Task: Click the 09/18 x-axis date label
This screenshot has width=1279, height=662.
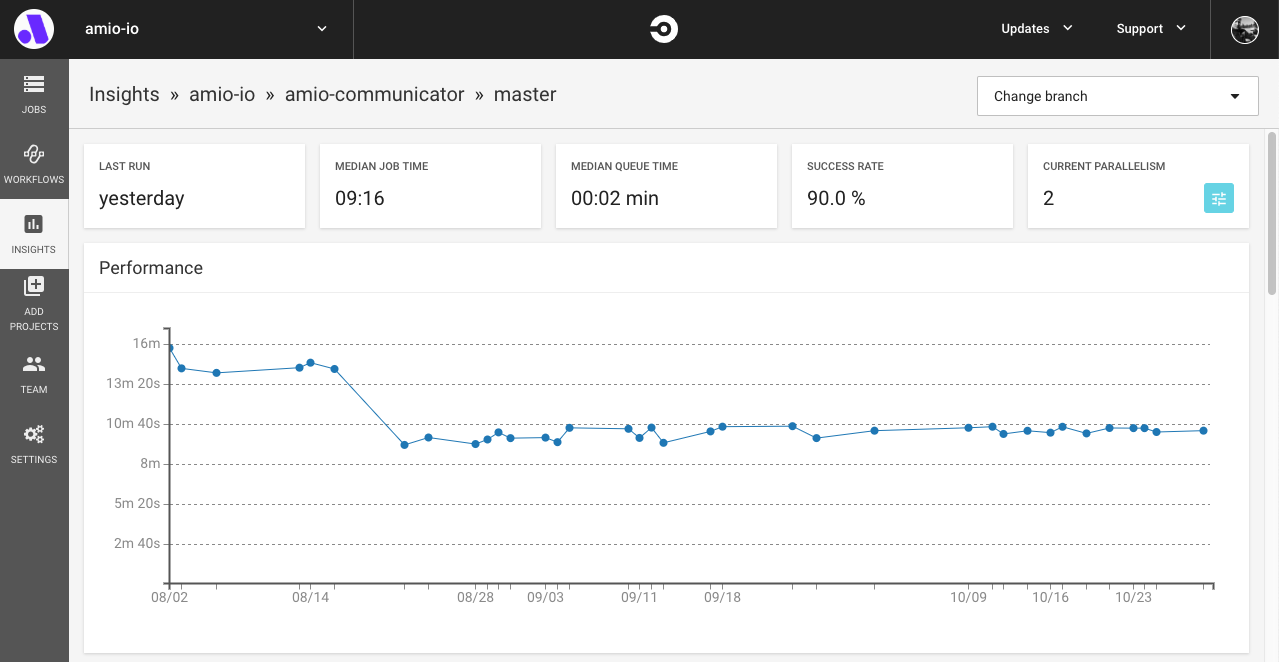Action: [722, 597]
